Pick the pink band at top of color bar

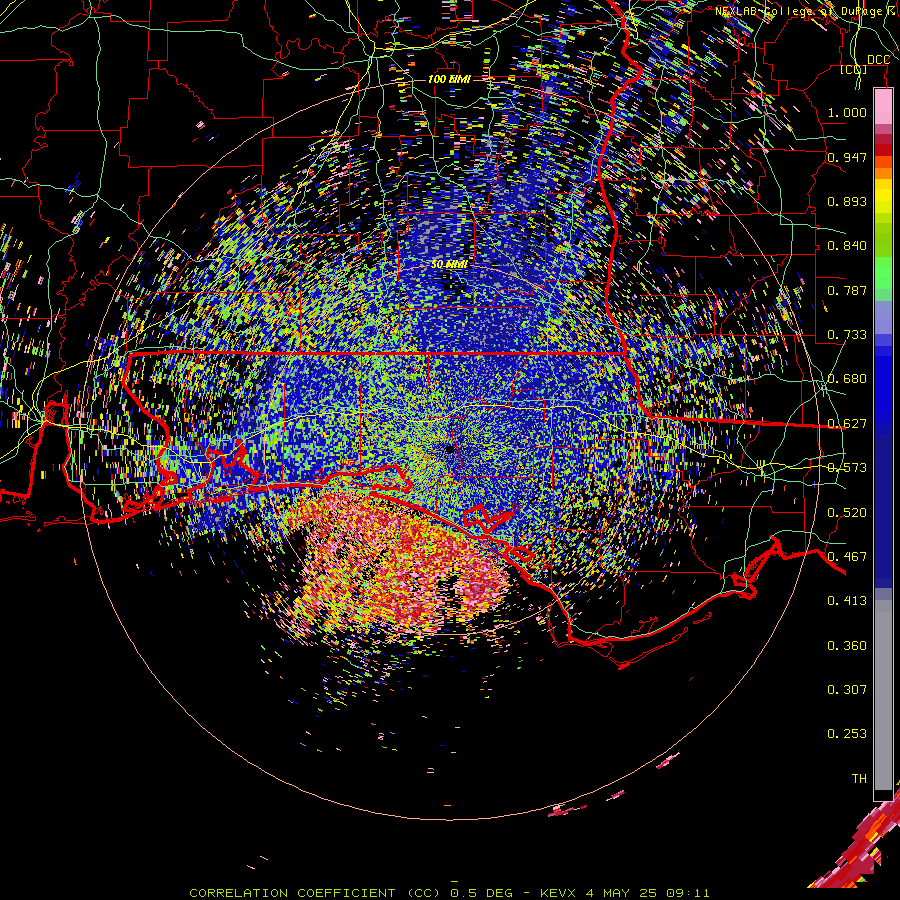(883, 106)
